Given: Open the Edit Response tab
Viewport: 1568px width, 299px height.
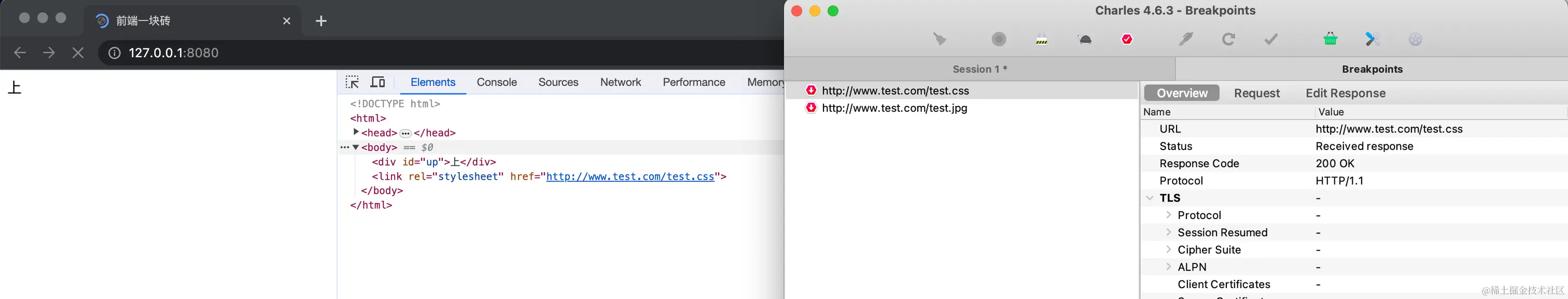Looking at the screenshot, I should point(1345,93).
